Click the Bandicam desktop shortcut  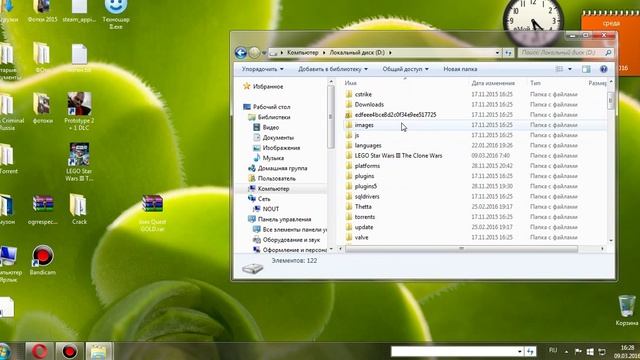pyautogui.click(x=42, y=260)
